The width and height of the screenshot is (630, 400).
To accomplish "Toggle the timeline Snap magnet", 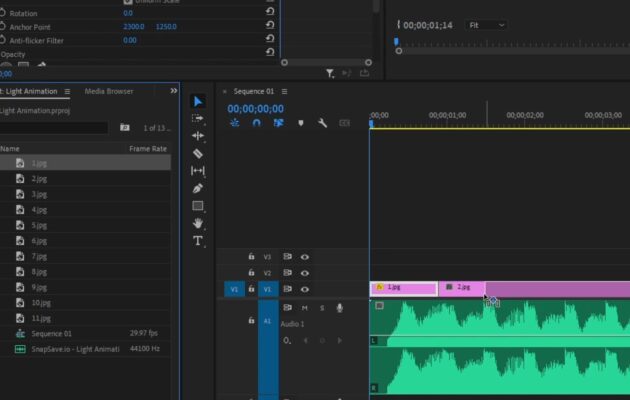I will pos(256,123).
